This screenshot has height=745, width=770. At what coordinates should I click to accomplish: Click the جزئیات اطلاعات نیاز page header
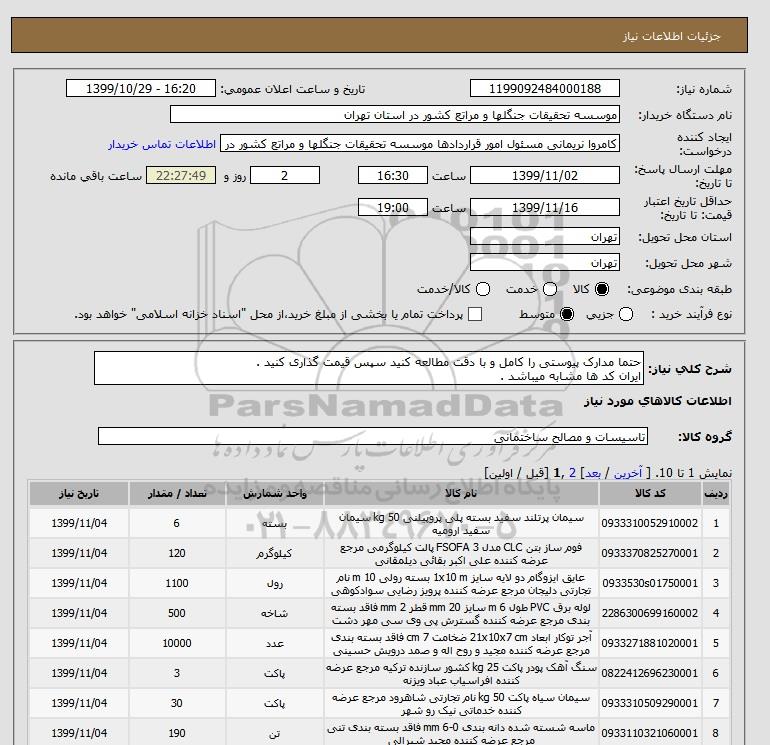click(672, 36)
